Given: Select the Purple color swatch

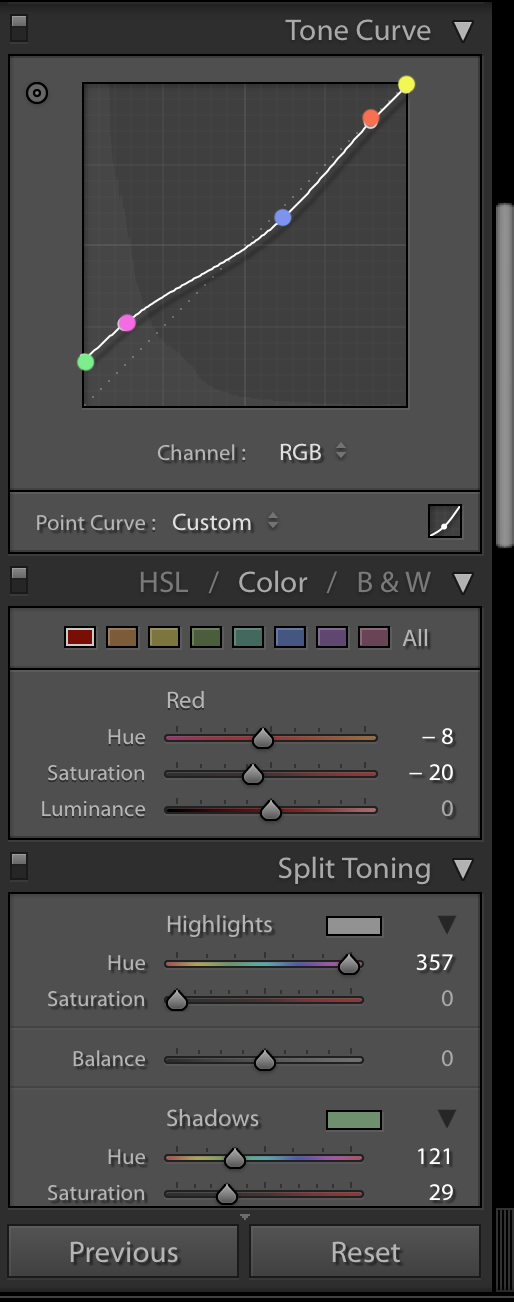Looking at the screenshot, I should point(332,637).
